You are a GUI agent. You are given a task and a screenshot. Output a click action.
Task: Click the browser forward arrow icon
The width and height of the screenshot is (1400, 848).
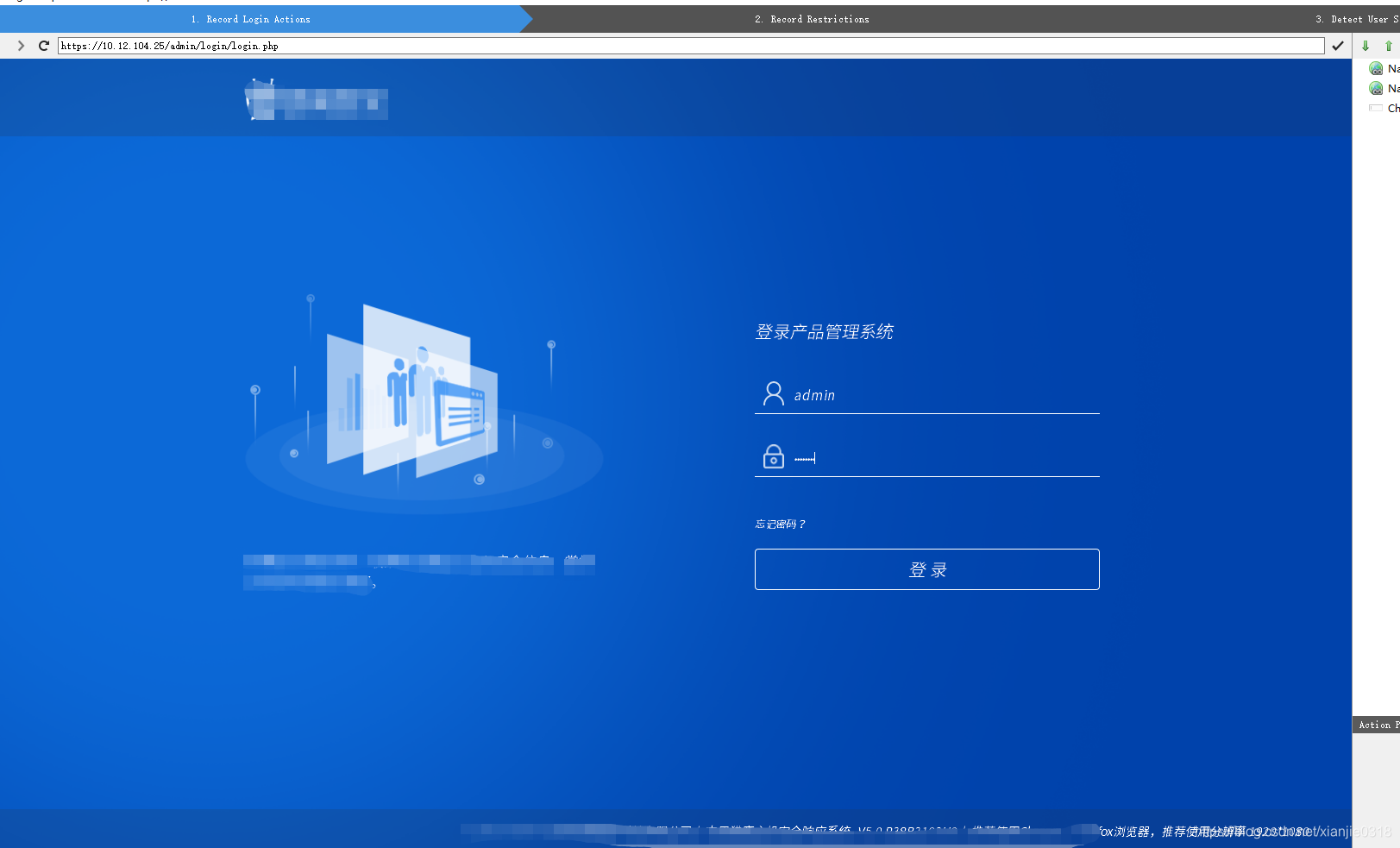point(21,46)
